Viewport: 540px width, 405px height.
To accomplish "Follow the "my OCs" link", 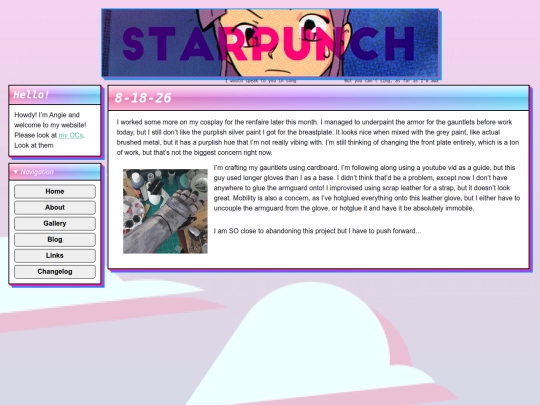I will pyautogui.click(x=71, y=135).
